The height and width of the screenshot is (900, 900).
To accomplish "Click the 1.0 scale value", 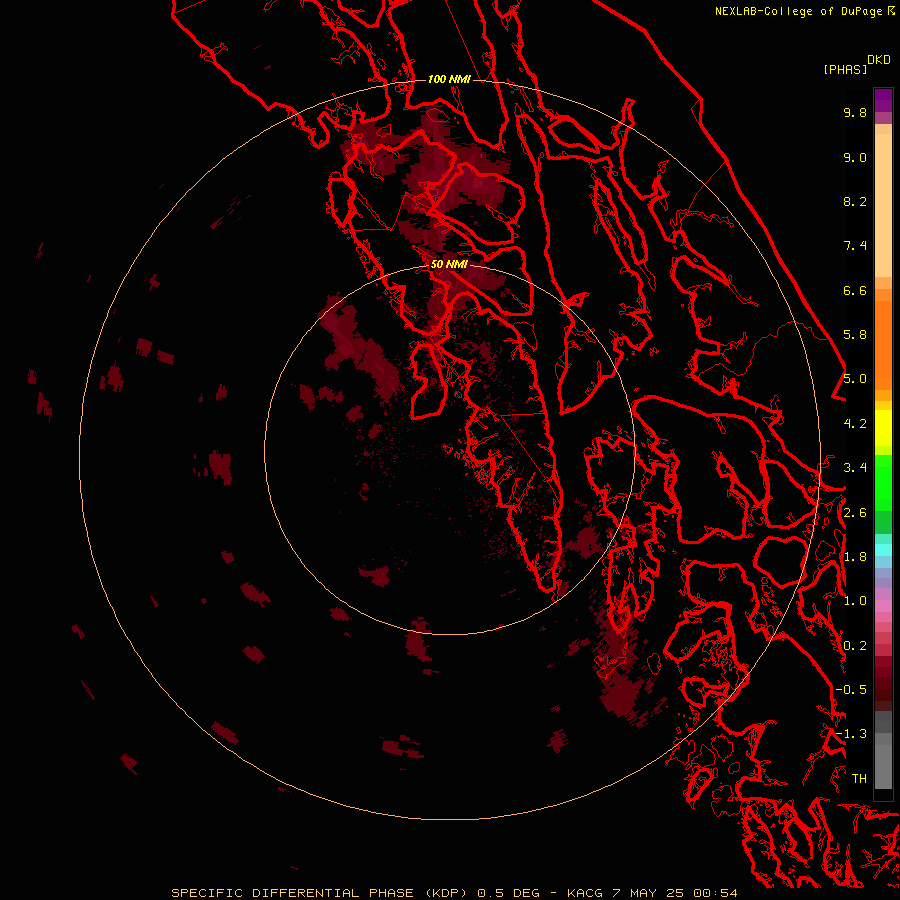I will pos(855,601).
